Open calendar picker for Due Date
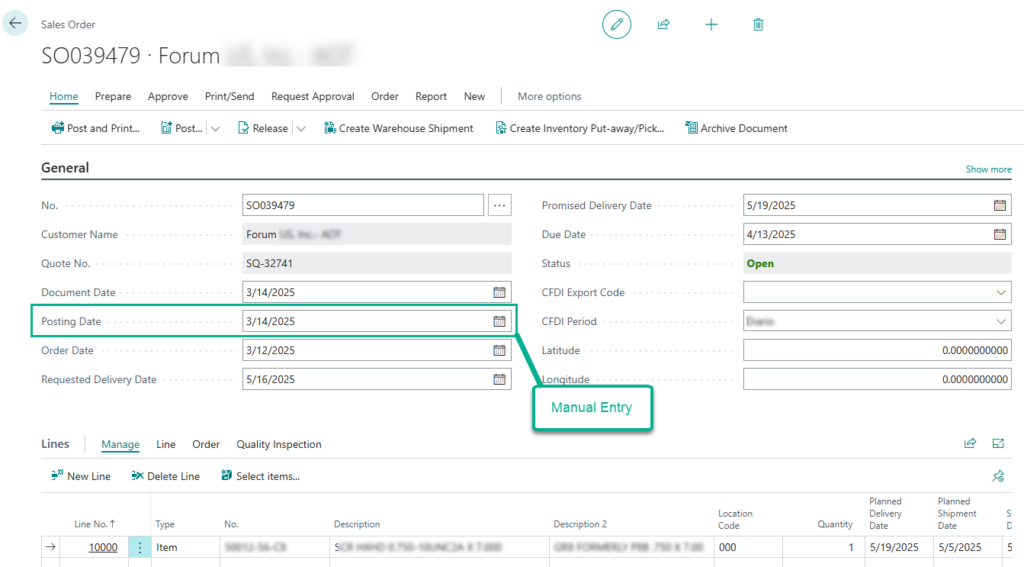The width and height of the screenshot is (1024, 567). click(1000, 235)
